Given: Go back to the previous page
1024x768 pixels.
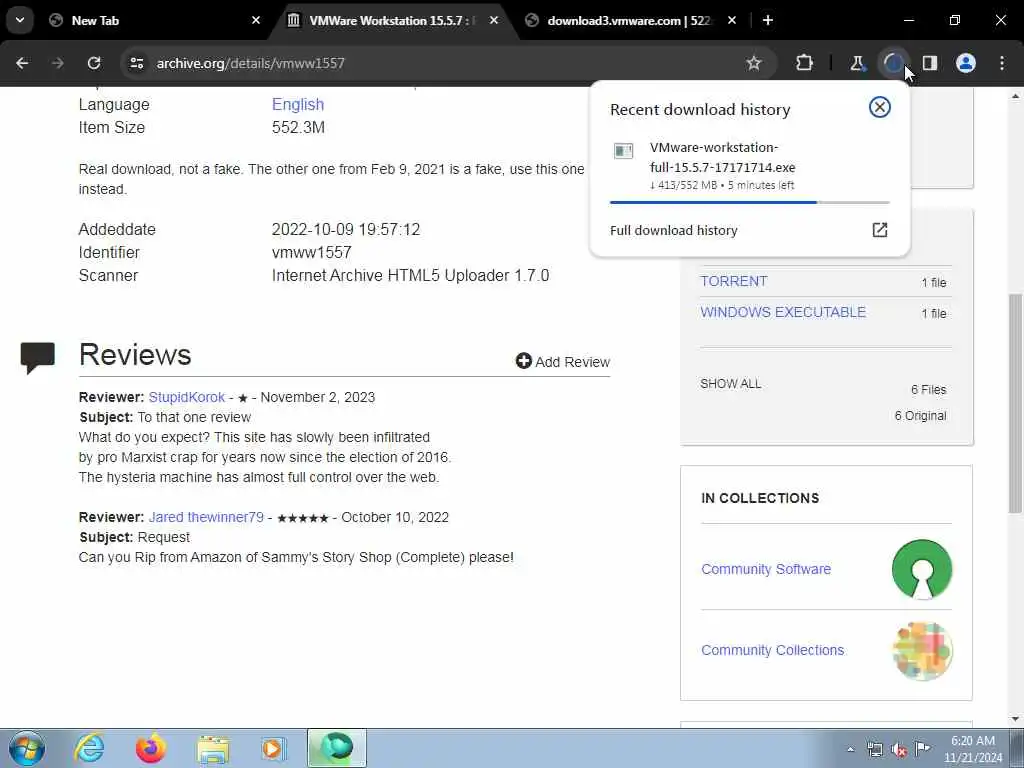Looking at the screenshot, I should (22, 63).
